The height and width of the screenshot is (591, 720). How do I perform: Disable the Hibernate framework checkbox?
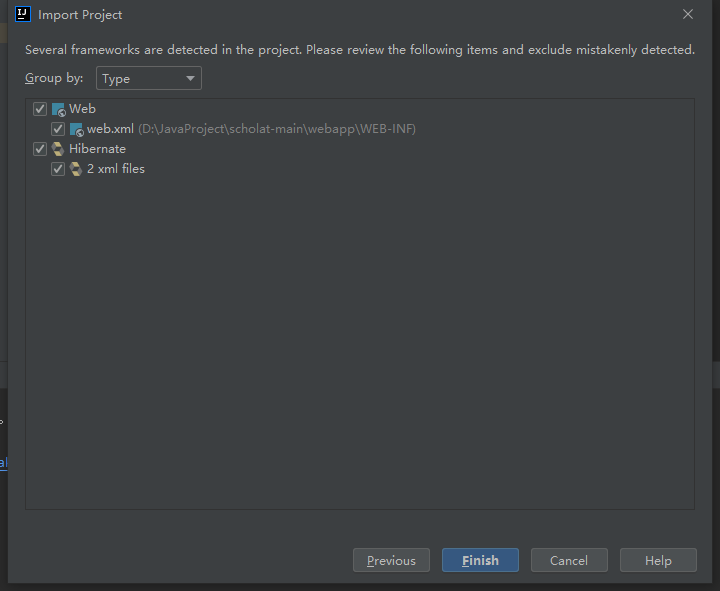coord(40,149)
